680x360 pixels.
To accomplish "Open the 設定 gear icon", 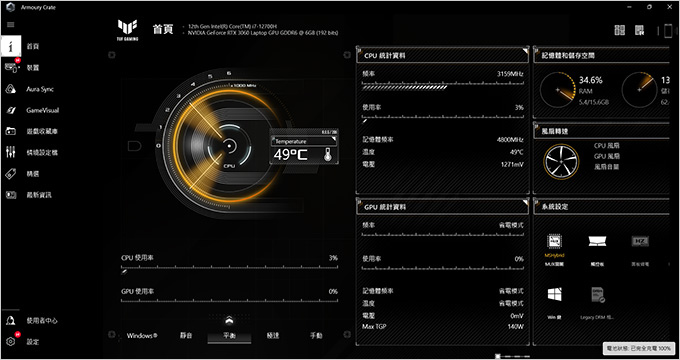I will 11,341.
